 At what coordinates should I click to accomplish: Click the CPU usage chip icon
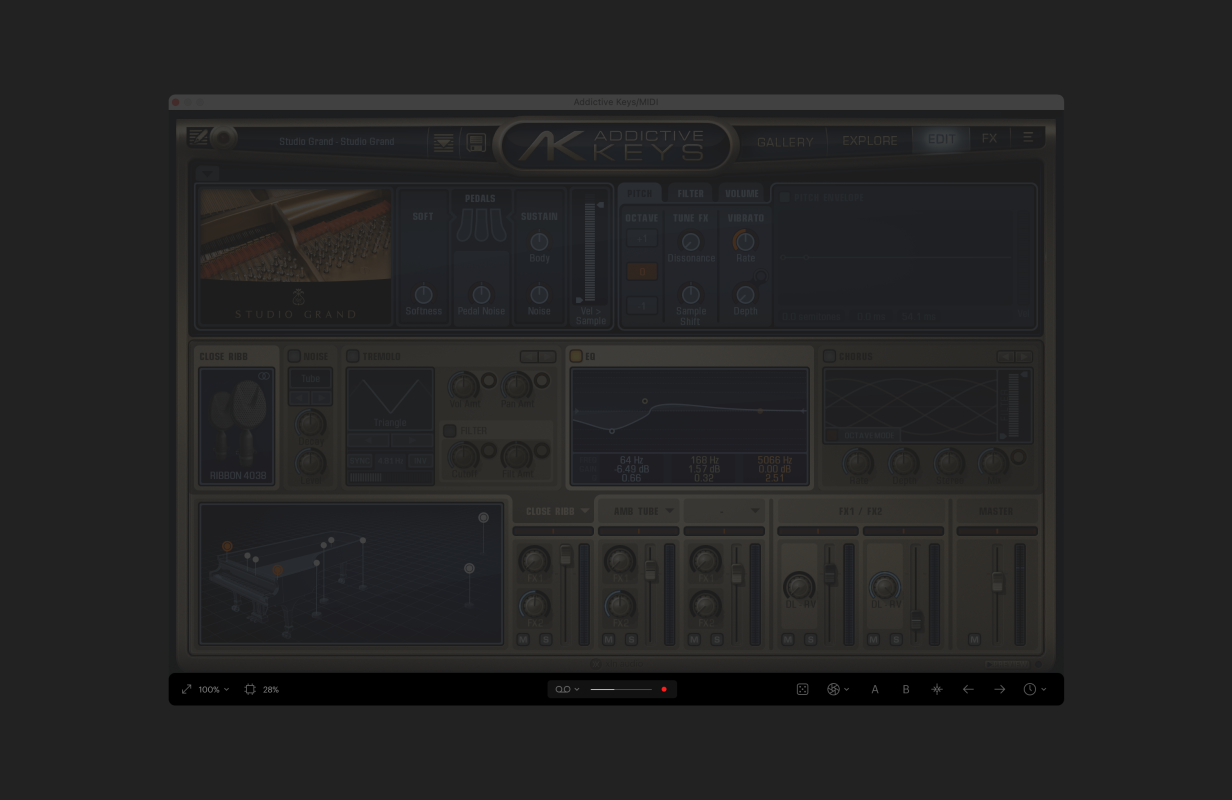click(x=250, y=689)
